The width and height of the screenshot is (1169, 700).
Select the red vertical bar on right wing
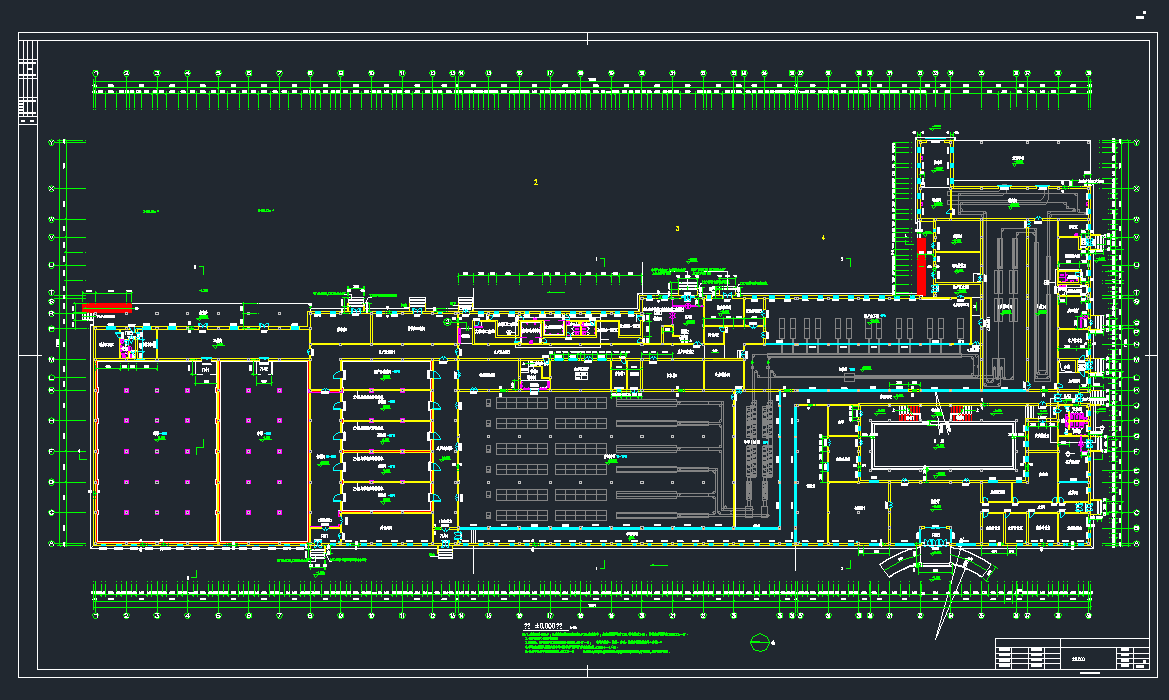[x=921, y=264]
